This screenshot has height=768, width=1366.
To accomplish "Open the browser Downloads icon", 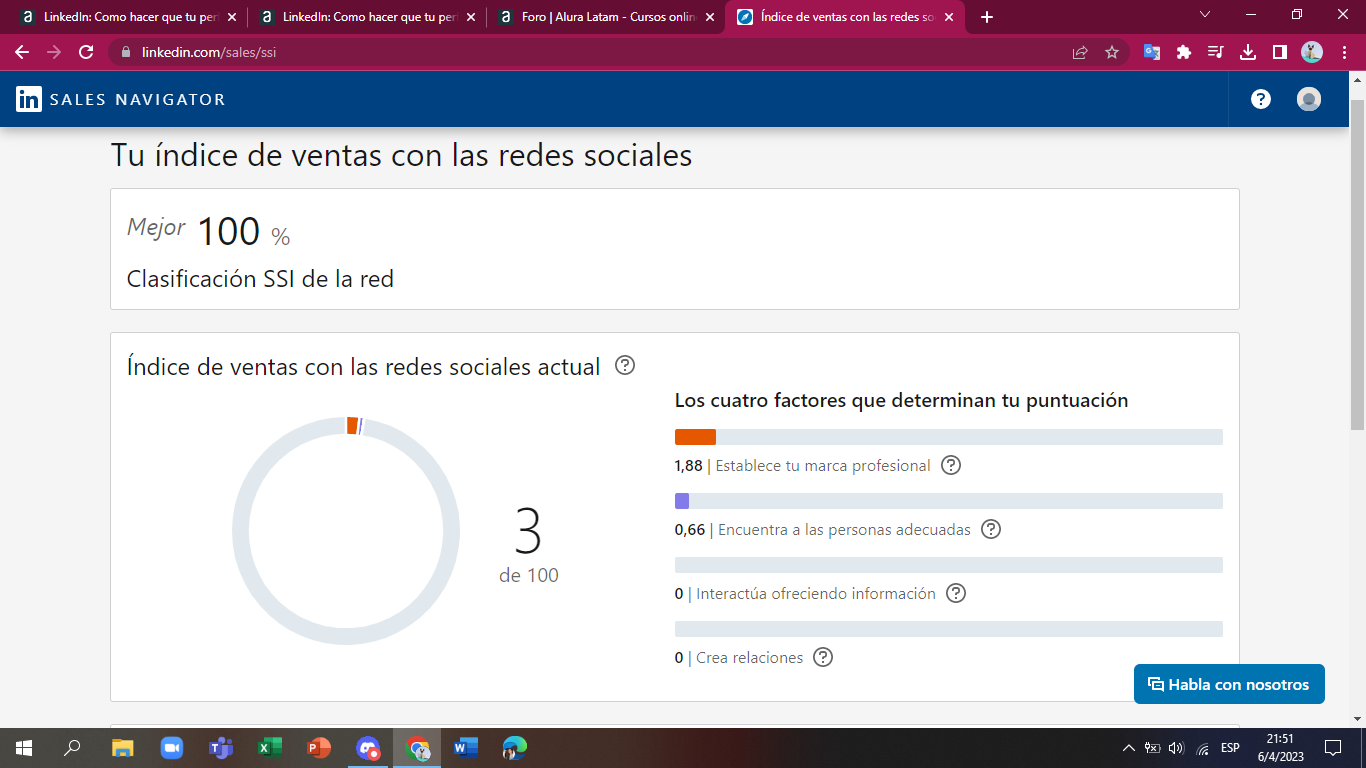I will point(1248,52).
